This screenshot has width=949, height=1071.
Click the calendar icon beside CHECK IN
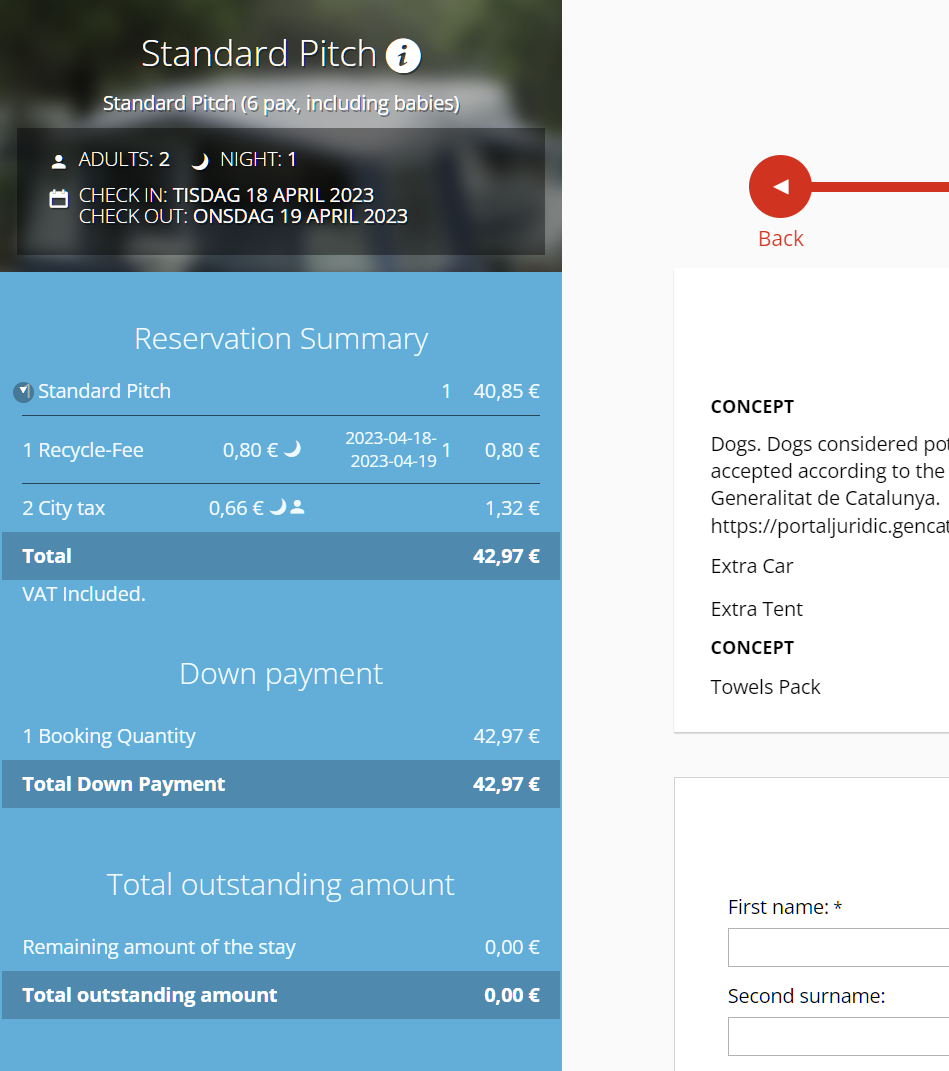(59, 198)
